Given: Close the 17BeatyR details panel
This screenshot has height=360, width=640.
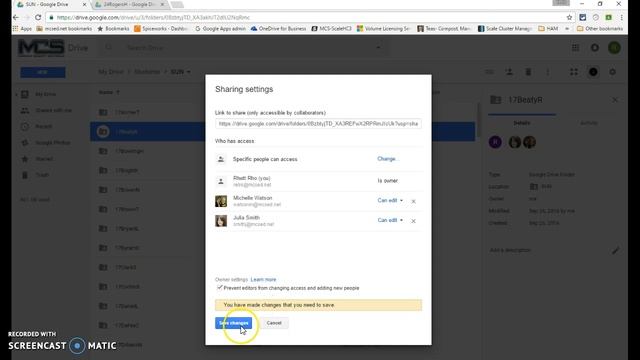Looking at the screenshot, I should coord(615,100).
